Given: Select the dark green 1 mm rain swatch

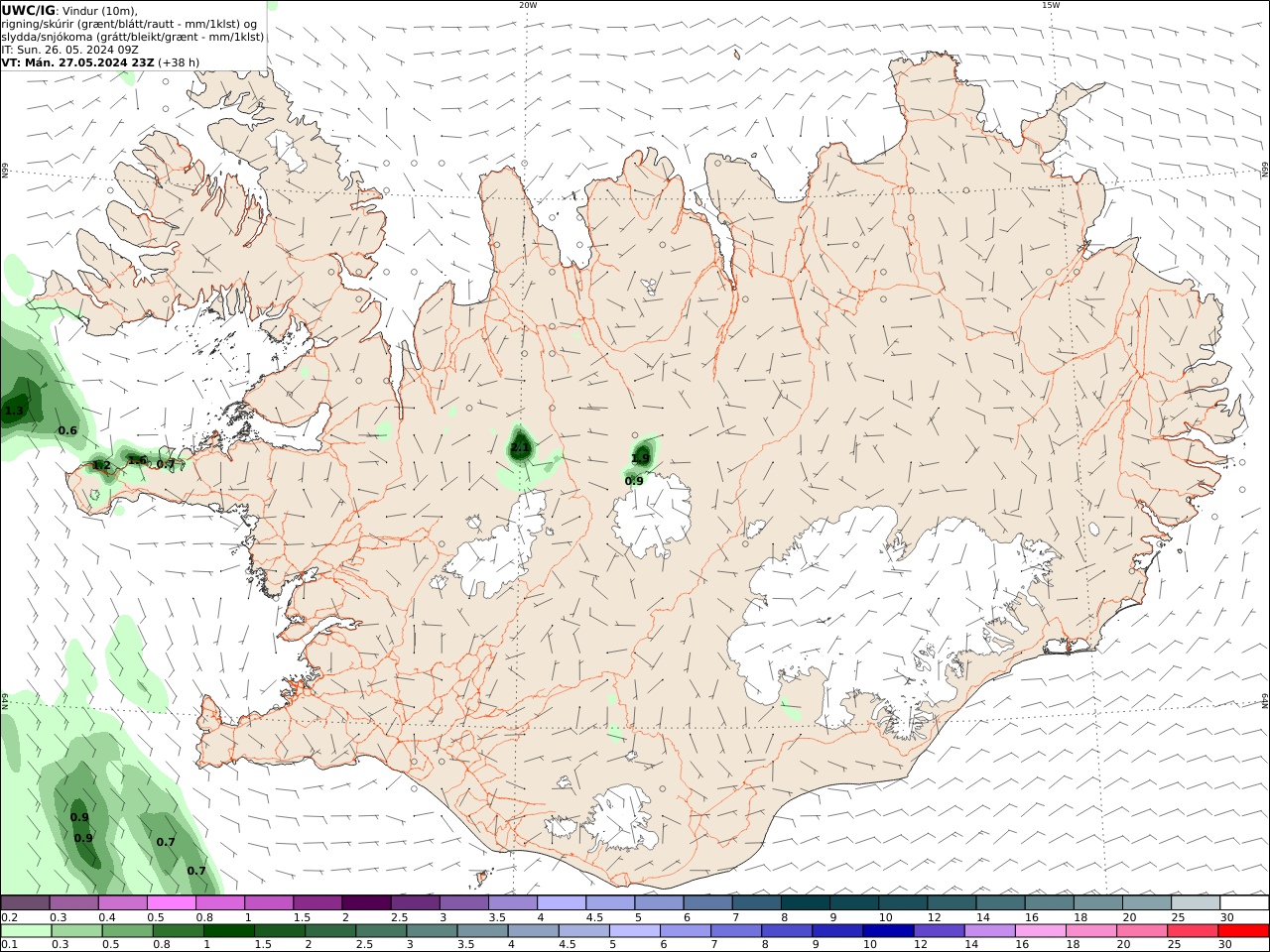Looking at the screenshot, I should (228, 931).
